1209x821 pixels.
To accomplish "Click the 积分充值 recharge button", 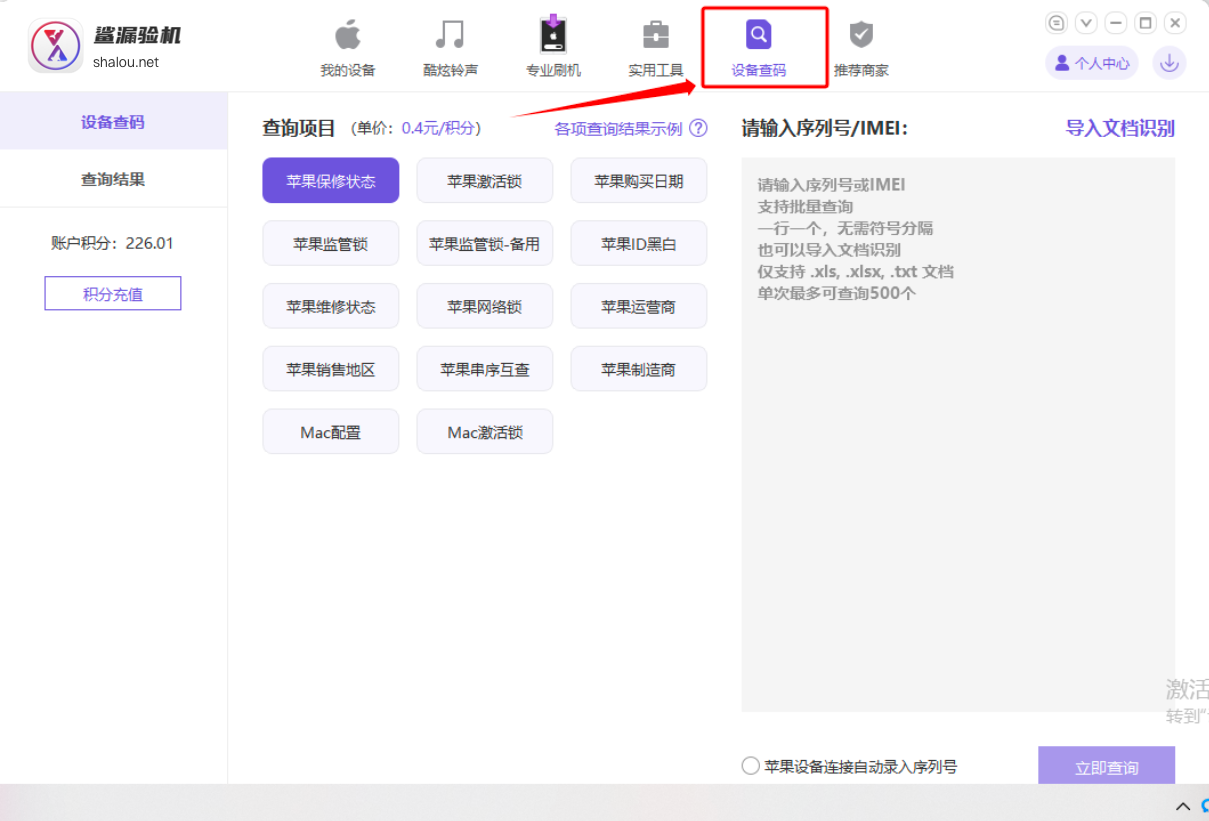I will (112, 293).
